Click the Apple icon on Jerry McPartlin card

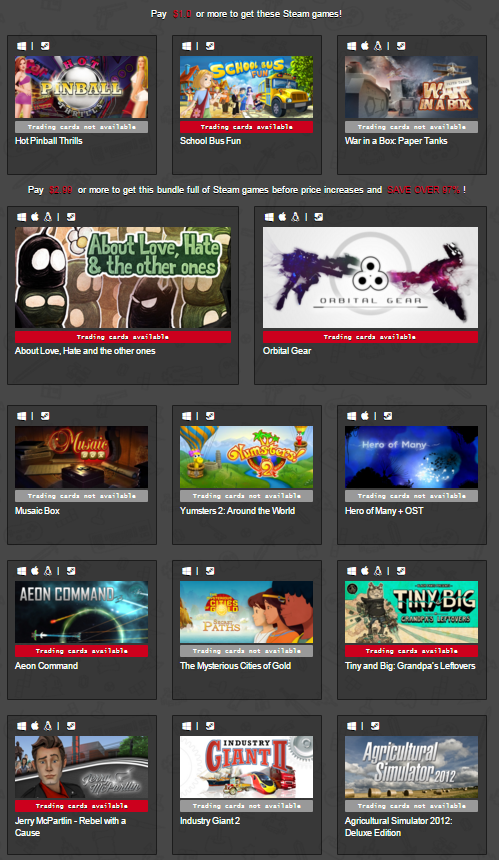click(x=35, y=726)
